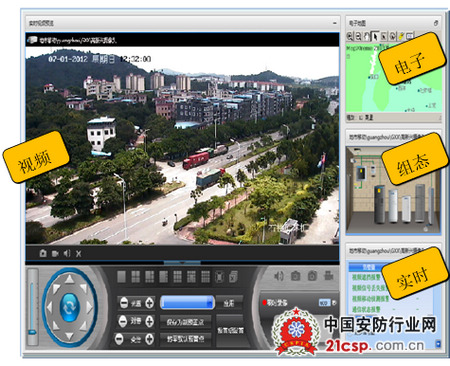
Task: Decrease focus with minus button, middle row
Action: tap(123, 321)
